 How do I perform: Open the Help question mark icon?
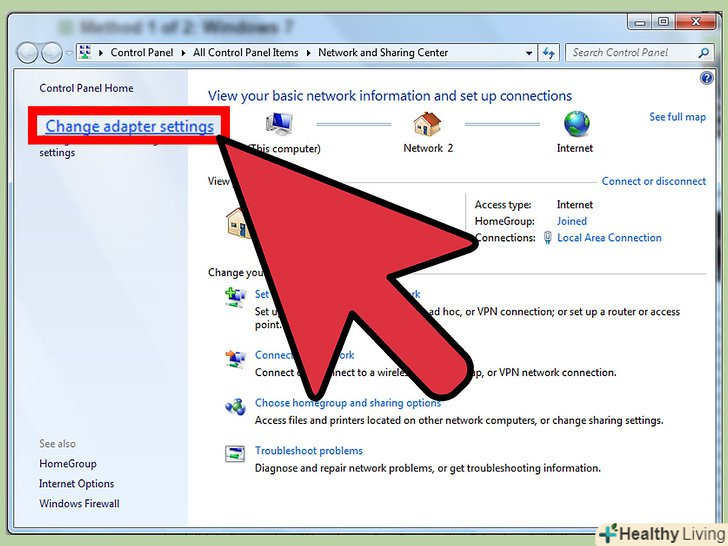coord(706,78)
